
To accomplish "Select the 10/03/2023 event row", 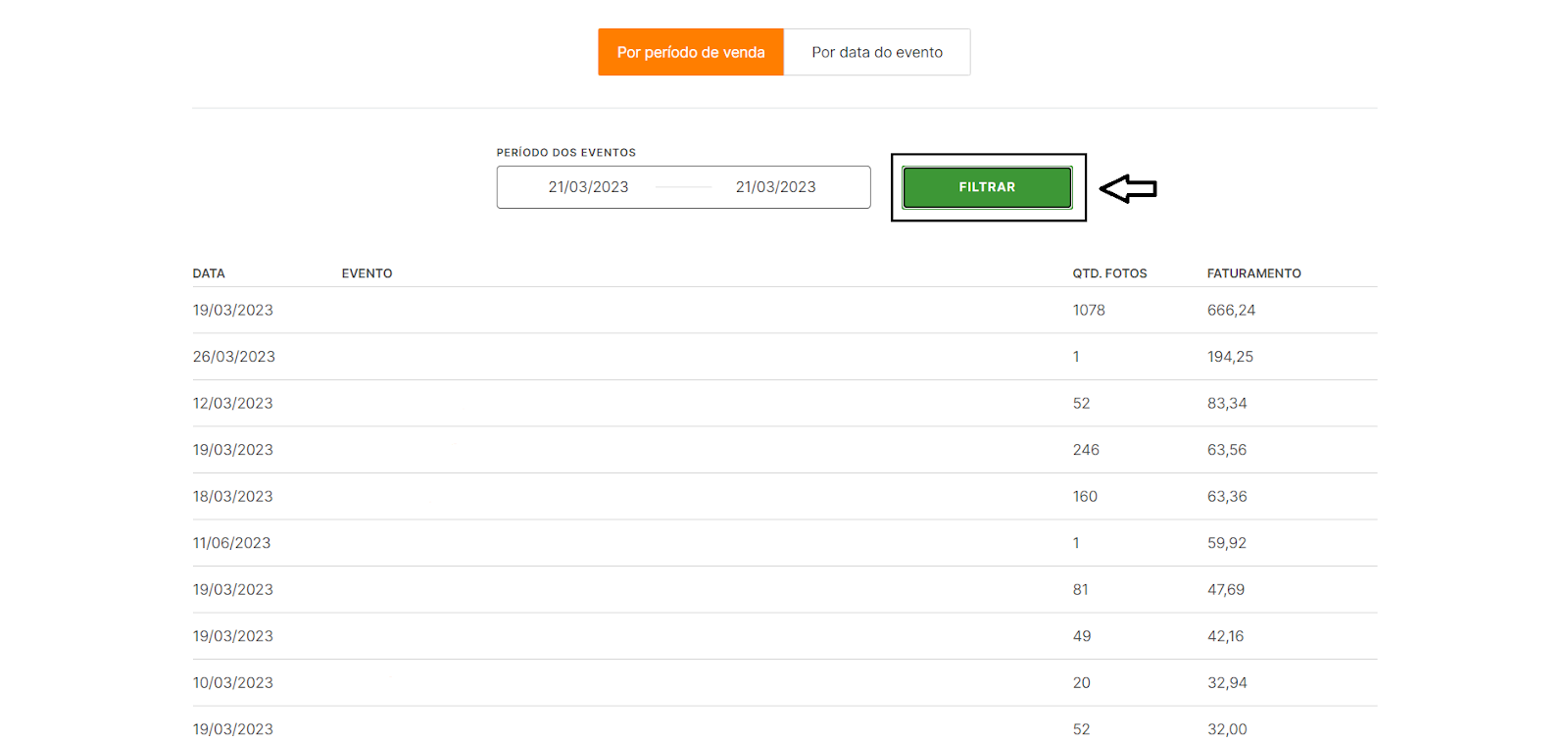I will [232, 682].
